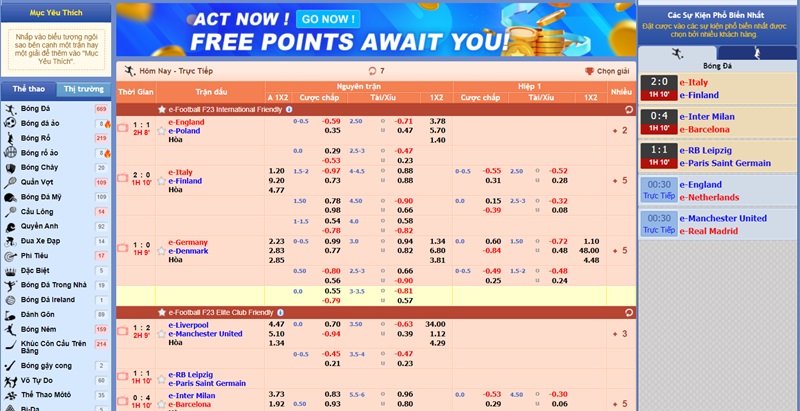This screenshot has width=800, height=411.
Task: Expand more markets +5 for e-Germany
Action: pyautogui.click(x=620, y=250)
